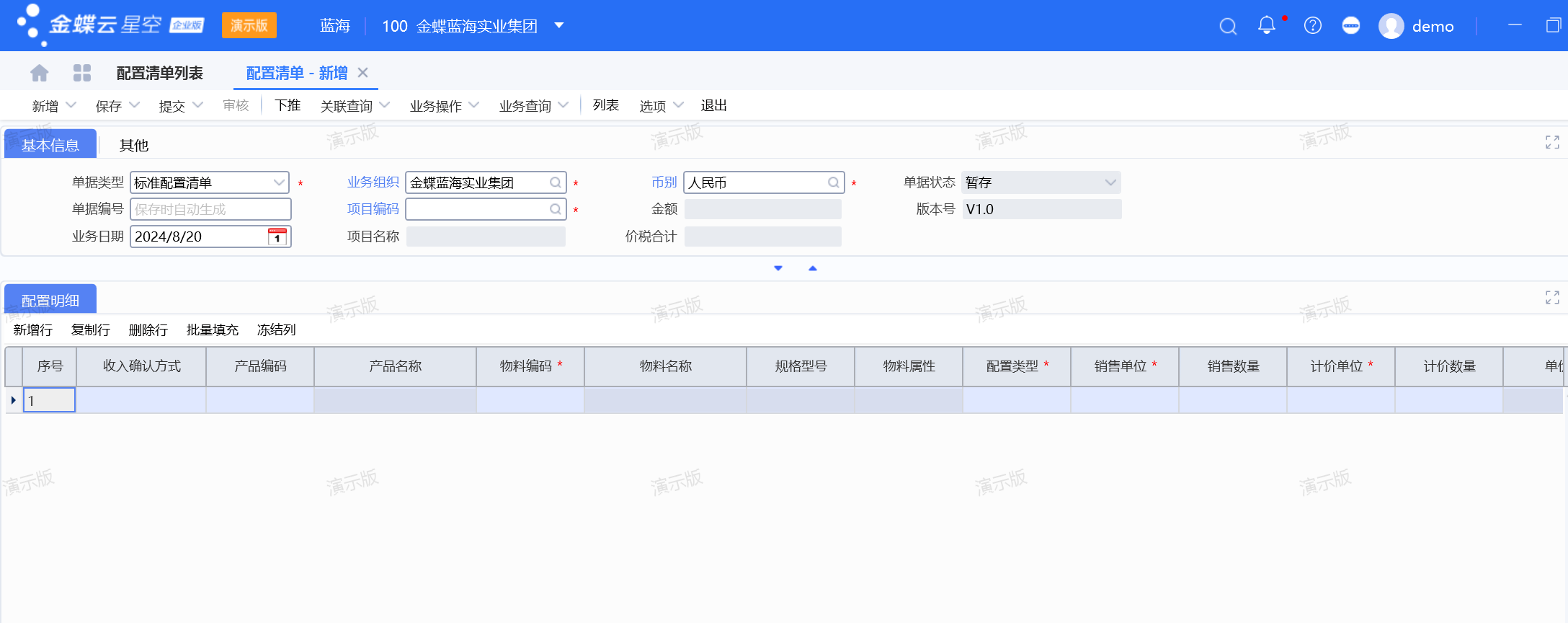Click the 币别 field label link

664,182
